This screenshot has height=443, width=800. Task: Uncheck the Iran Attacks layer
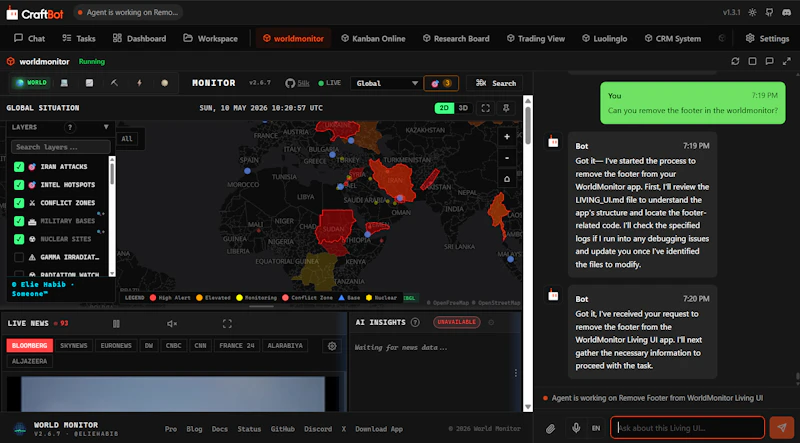(x=19, y=166)
